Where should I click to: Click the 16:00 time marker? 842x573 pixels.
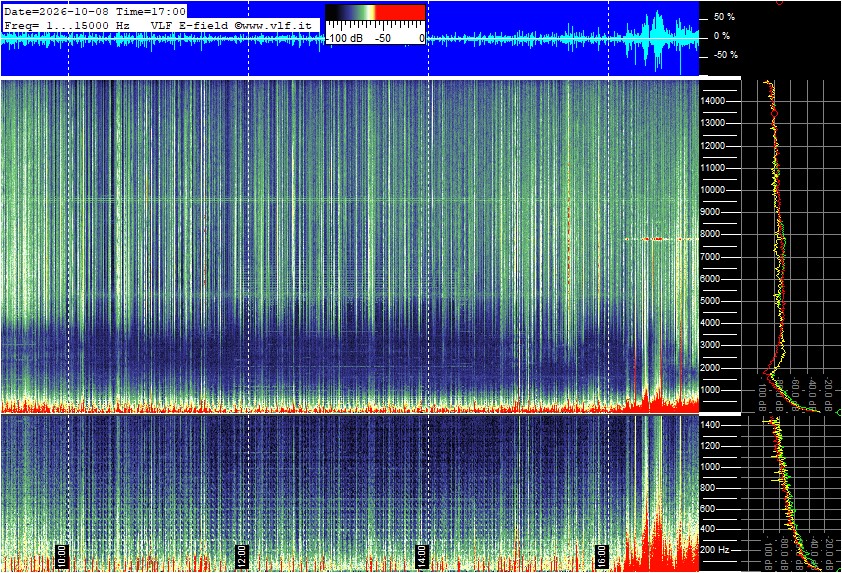602,556
